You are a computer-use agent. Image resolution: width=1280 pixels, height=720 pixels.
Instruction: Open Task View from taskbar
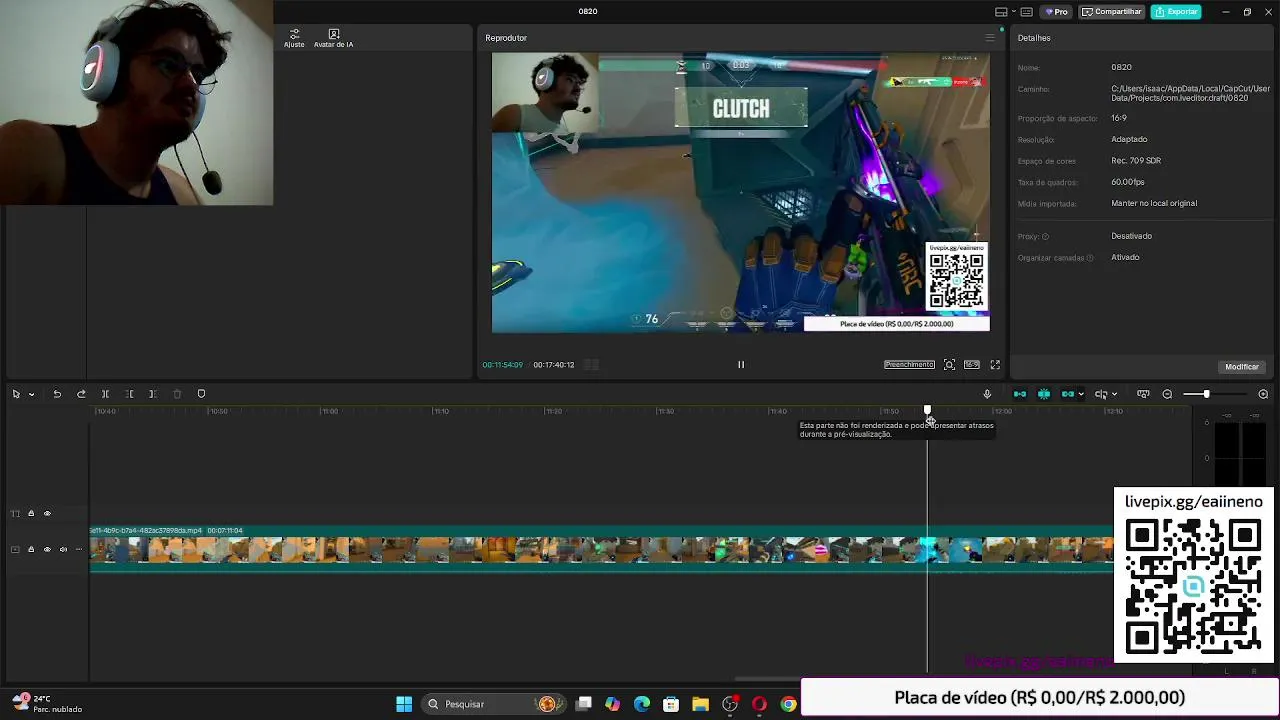click(x=584, y=704)
